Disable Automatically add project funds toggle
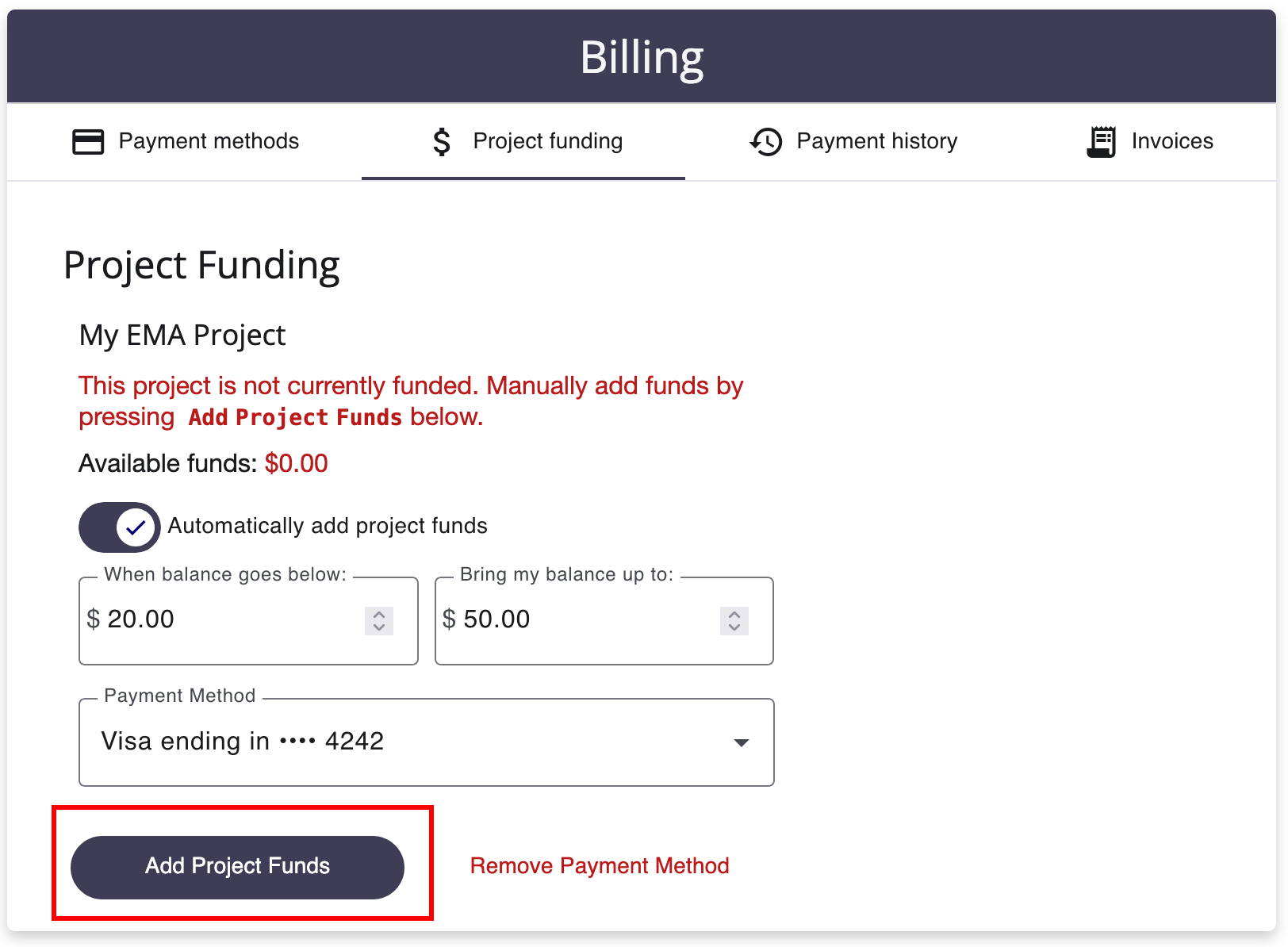The image size is (1288, 947). (120, 527)
